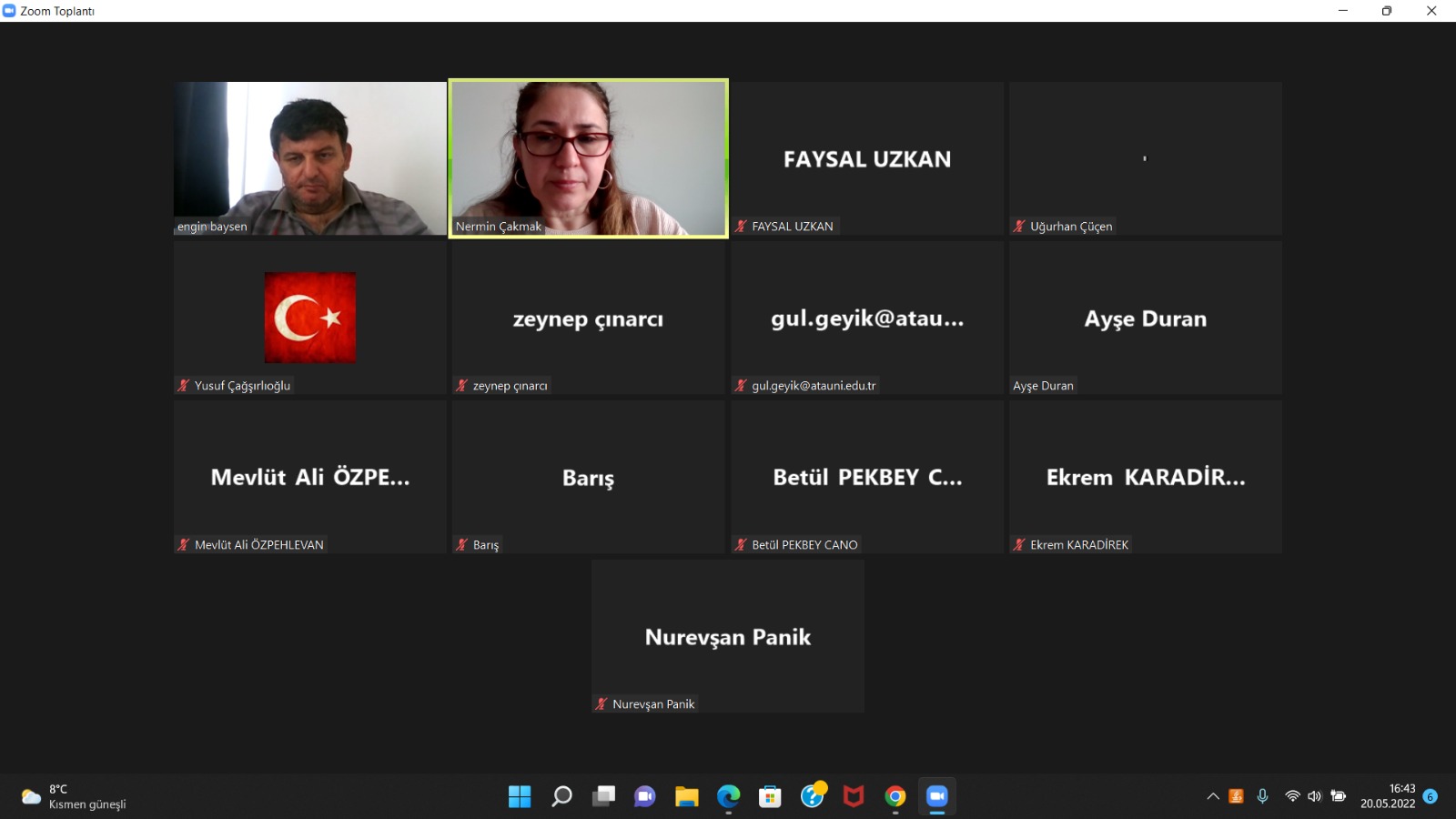
Task: Switch to Google Chrome in the taskbar
Action: click(x=895, y=797)
